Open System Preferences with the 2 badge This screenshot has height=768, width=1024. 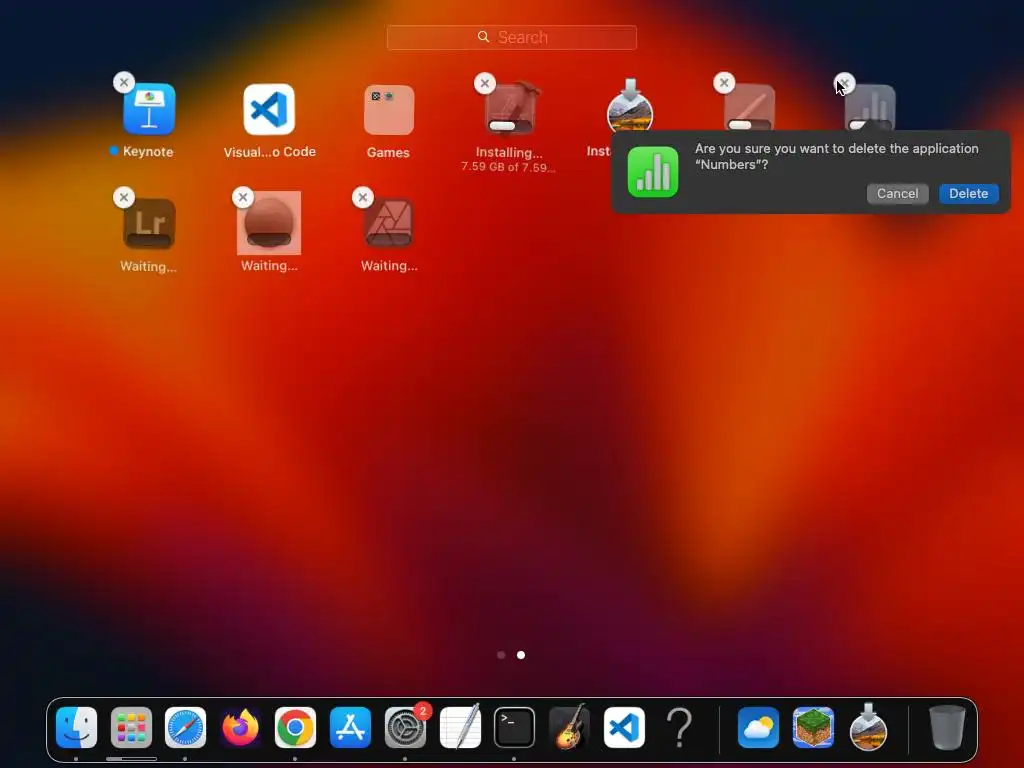[406, 727]
